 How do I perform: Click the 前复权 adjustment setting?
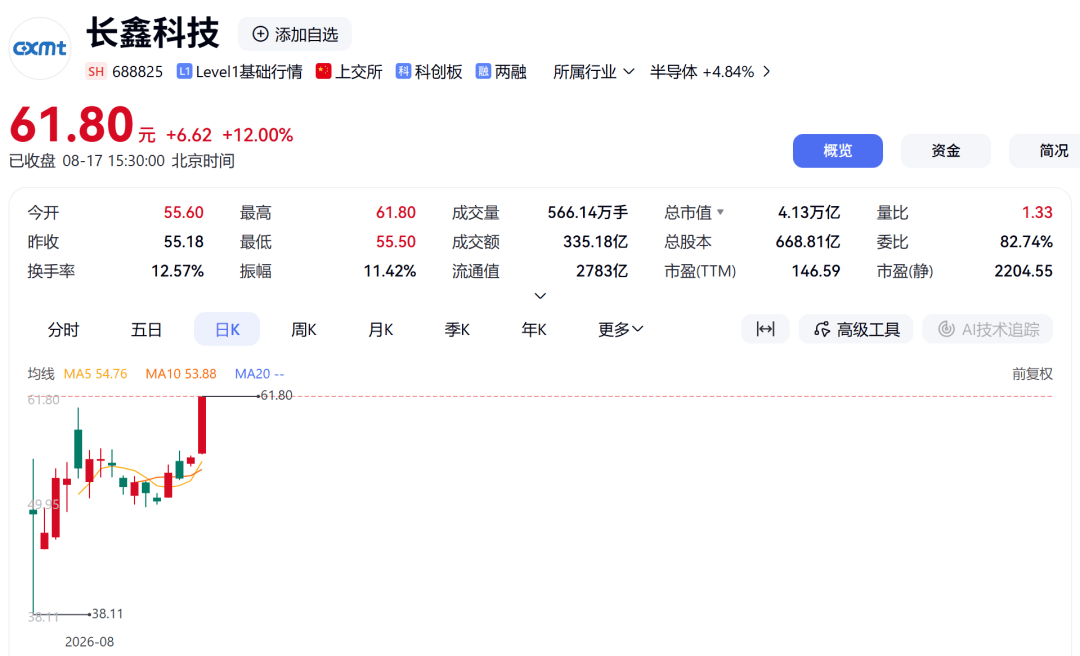point(1032,374)
